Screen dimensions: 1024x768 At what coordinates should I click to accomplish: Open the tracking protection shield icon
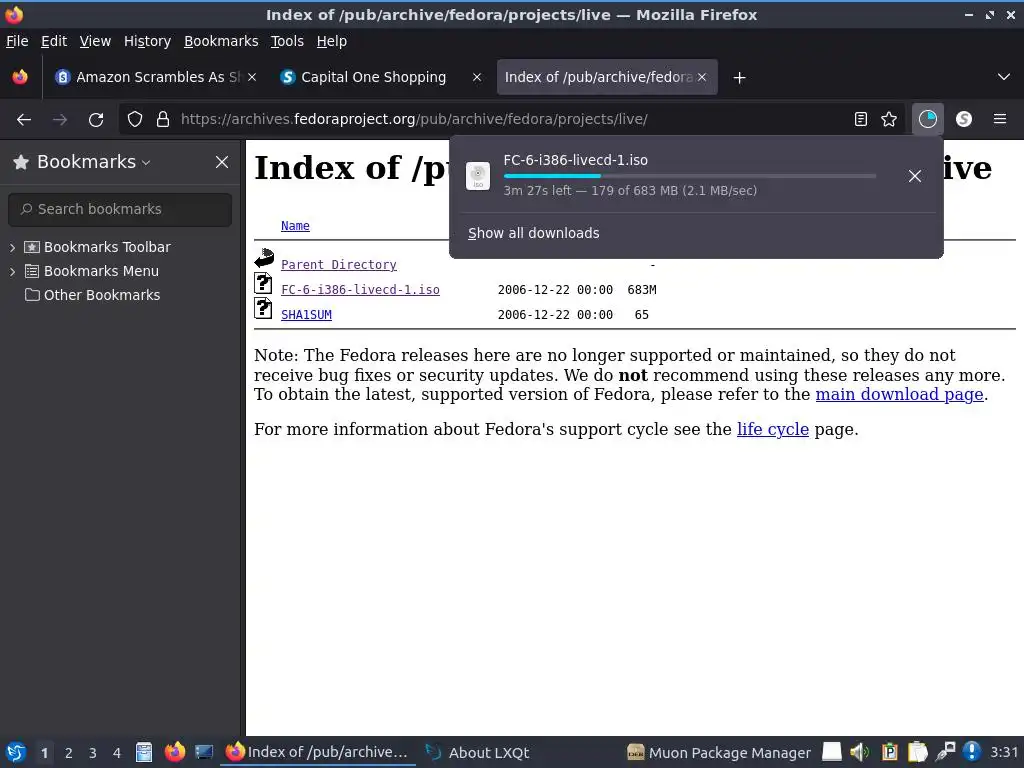(x=135, y=120)
